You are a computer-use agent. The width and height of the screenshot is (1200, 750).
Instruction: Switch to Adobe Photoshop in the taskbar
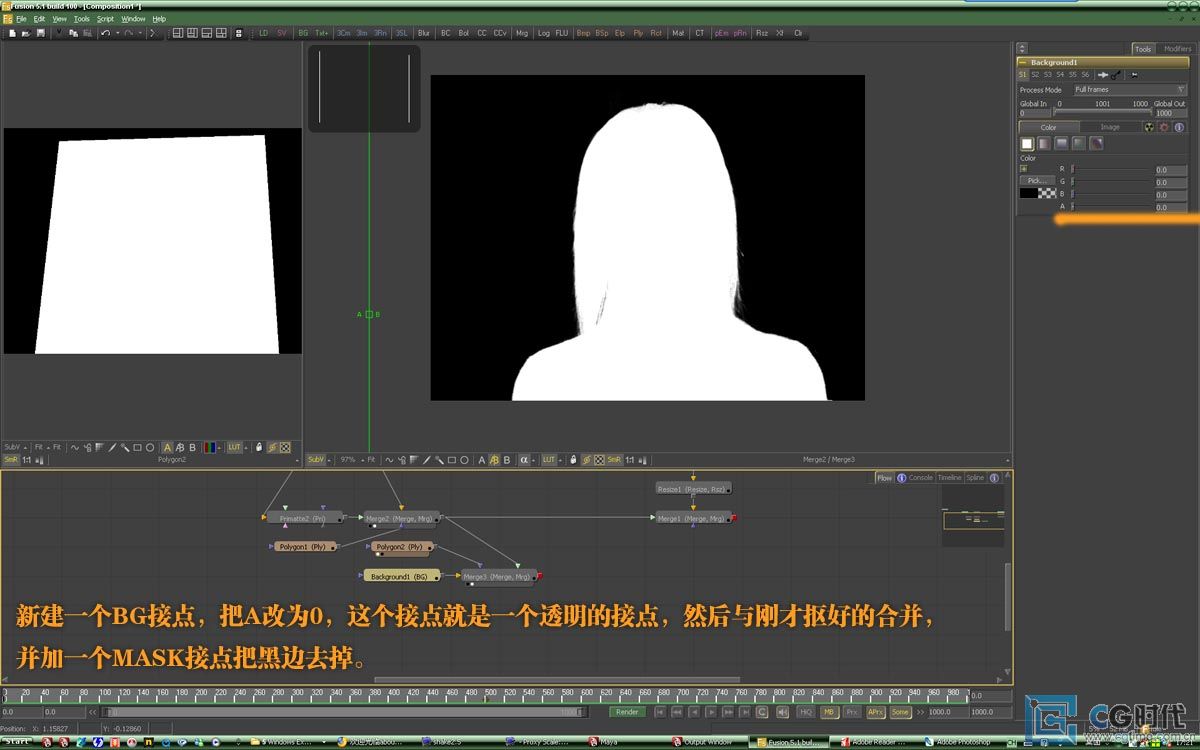click(965, 742)
